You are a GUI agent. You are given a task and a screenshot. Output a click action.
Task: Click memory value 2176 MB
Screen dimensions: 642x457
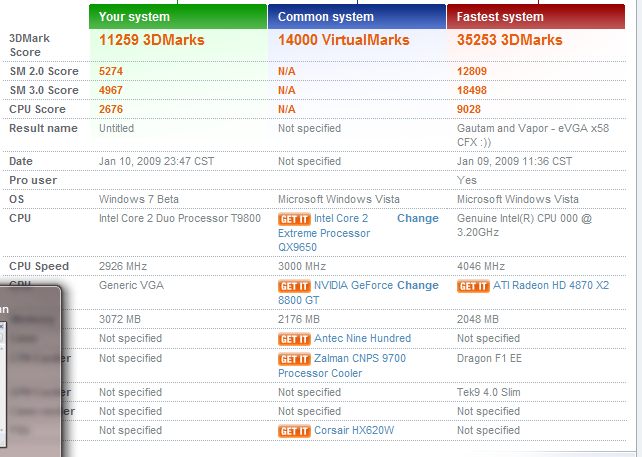pyautogui.click(x=299, y=319)
